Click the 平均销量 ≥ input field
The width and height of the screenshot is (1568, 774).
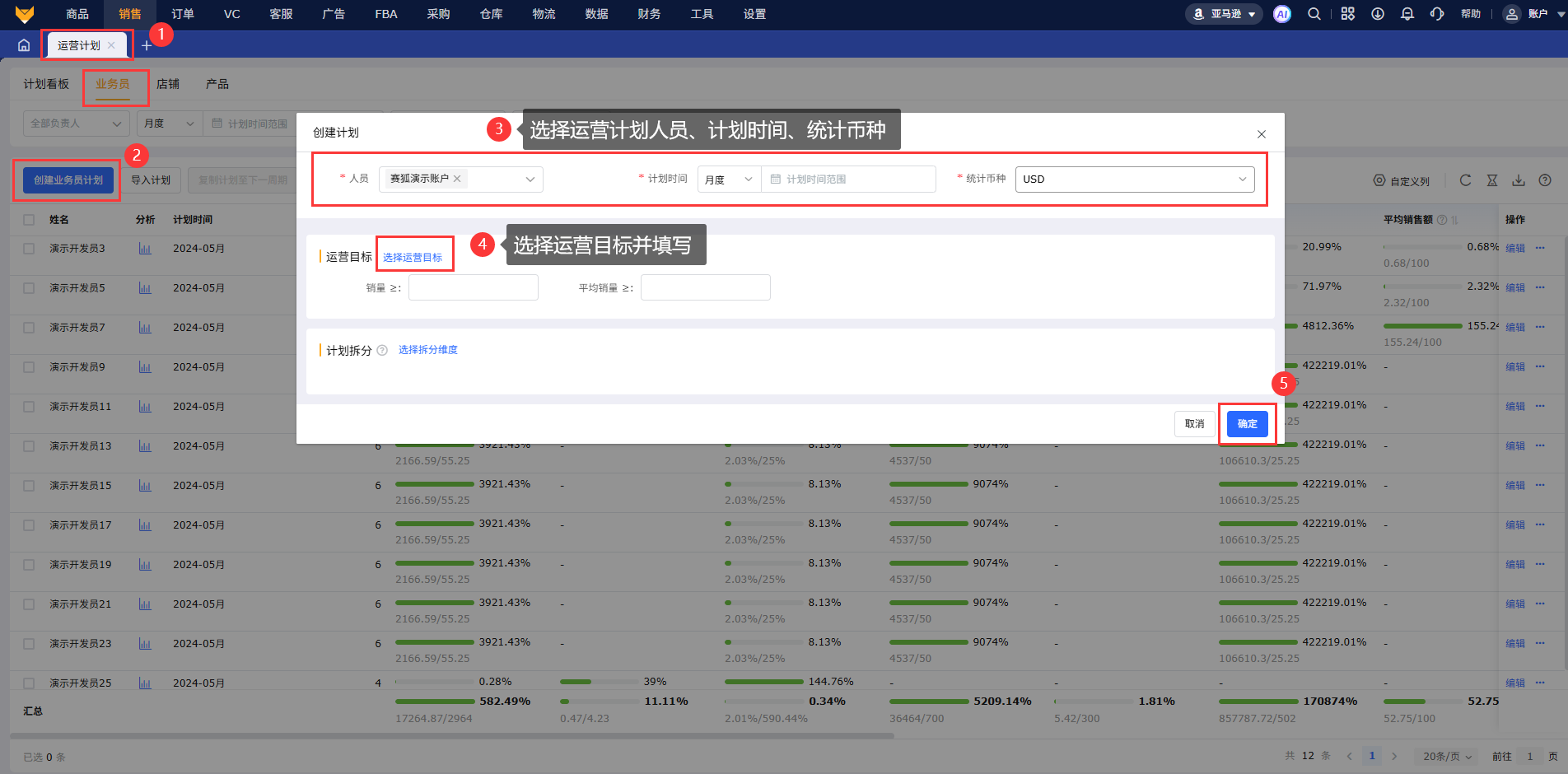tap(706, 287)
